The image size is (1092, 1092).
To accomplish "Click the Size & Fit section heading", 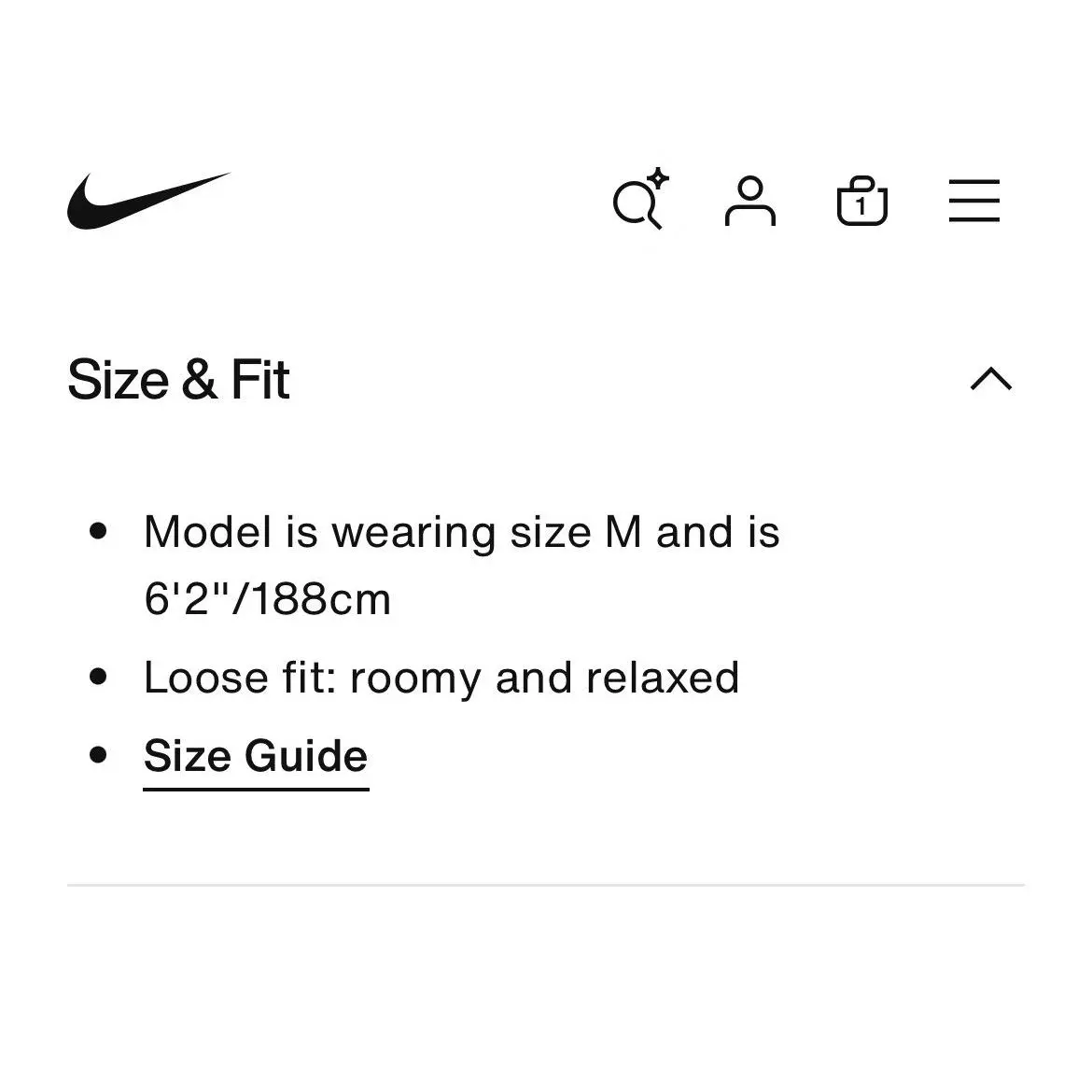I will coord(178,380).
